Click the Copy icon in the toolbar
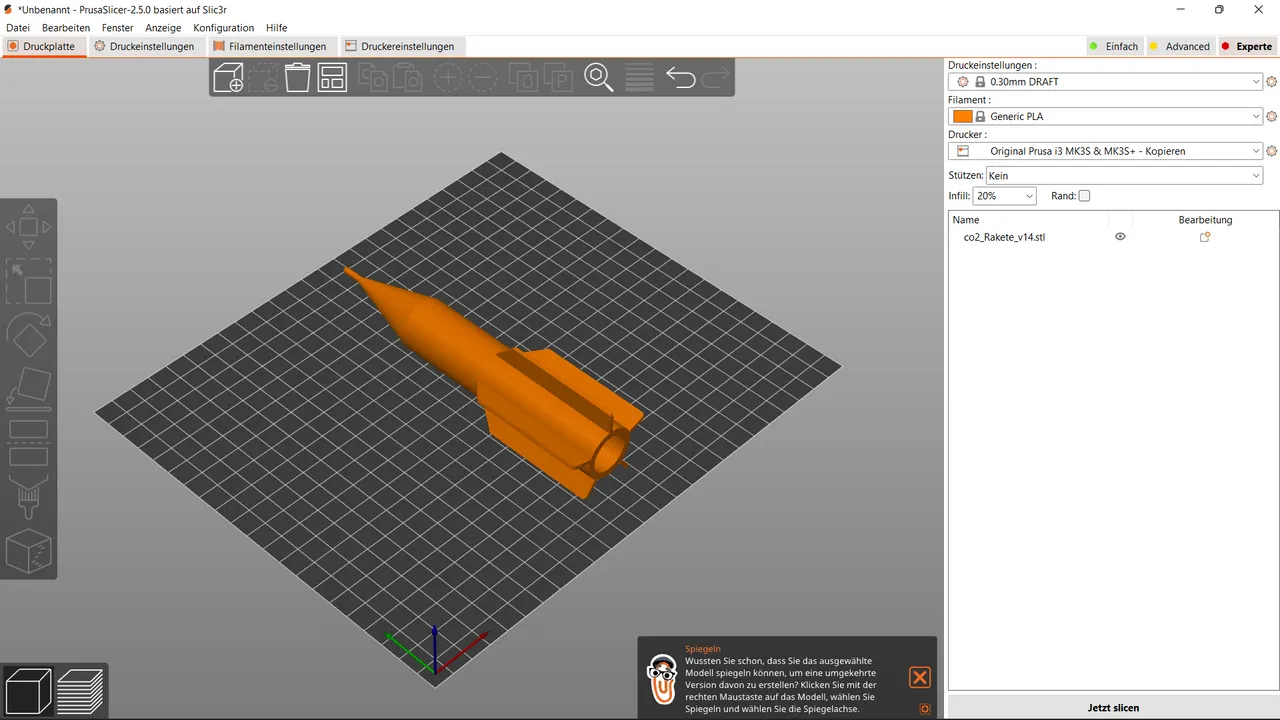This screenshot has width=1280, height=720. point(373,77)
